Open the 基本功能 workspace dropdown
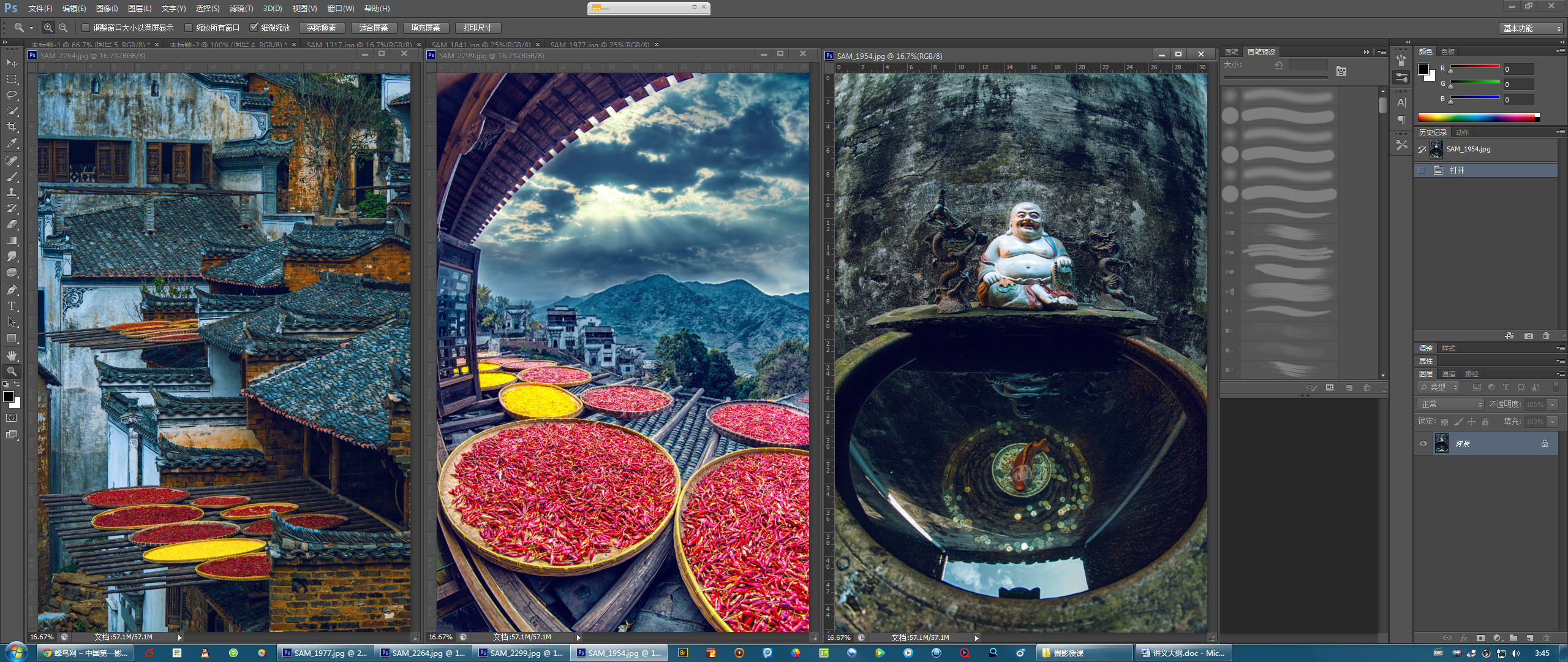The height and width of the screenshot is (662, 1568). pyautogui.click(x=1531, y=28)
